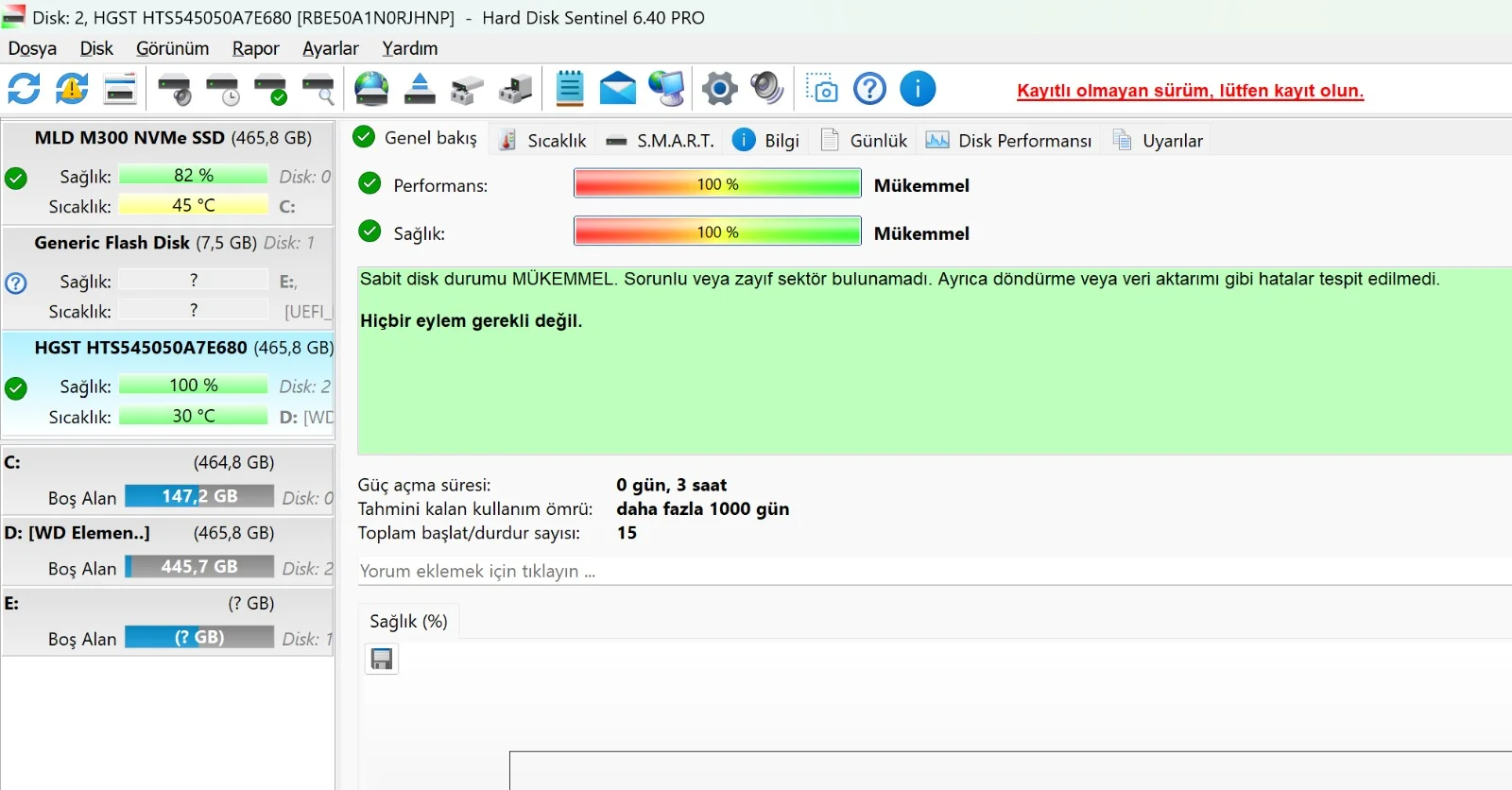Screen dimensions: 1512x790
Task: Click the D: free space 445,7 GB bar
Action: pyautogui.click(x=199, y=566)
